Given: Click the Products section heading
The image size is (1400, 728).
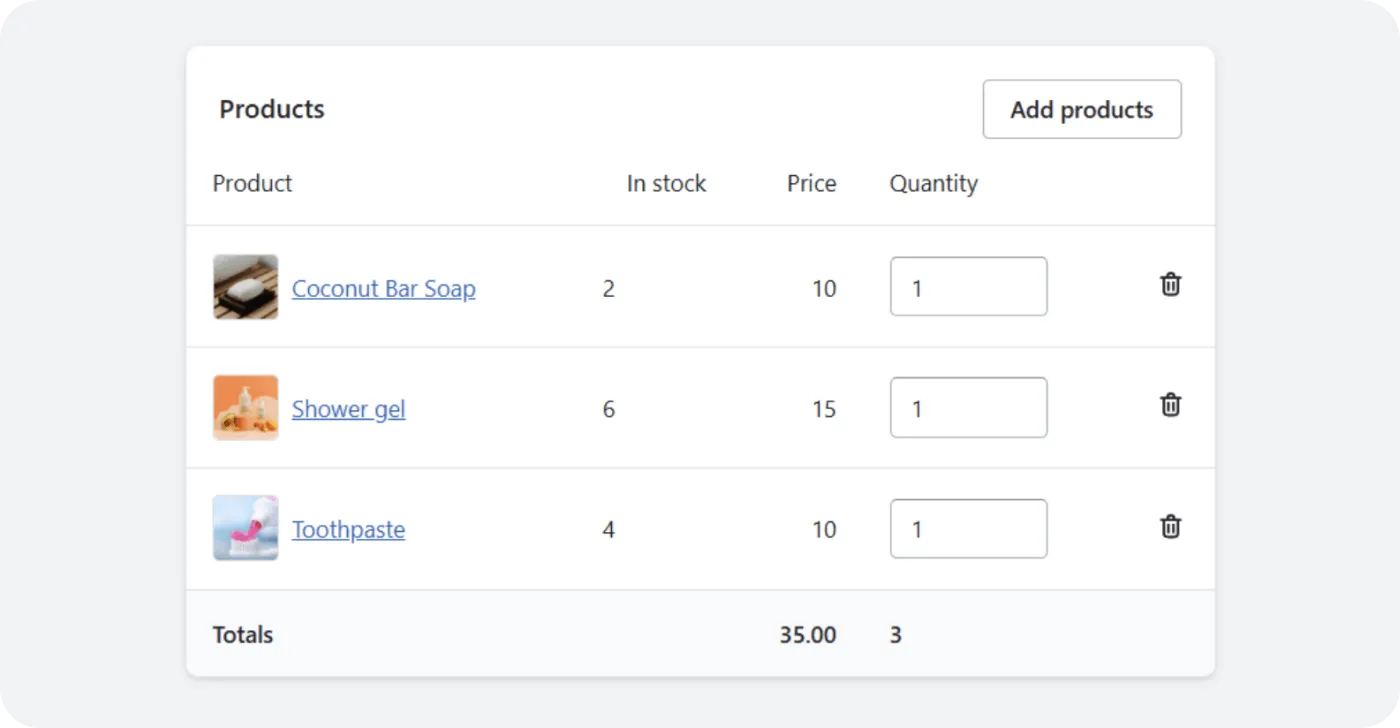Looking at the screenshot, I should coord(271,109).
